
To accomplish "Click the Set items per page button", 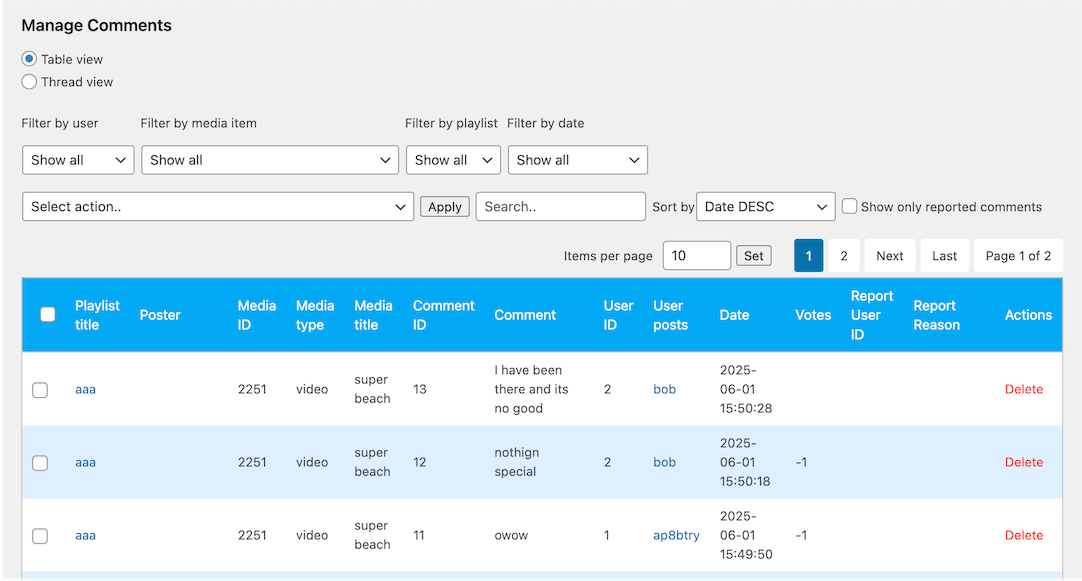I will (754, 256).
